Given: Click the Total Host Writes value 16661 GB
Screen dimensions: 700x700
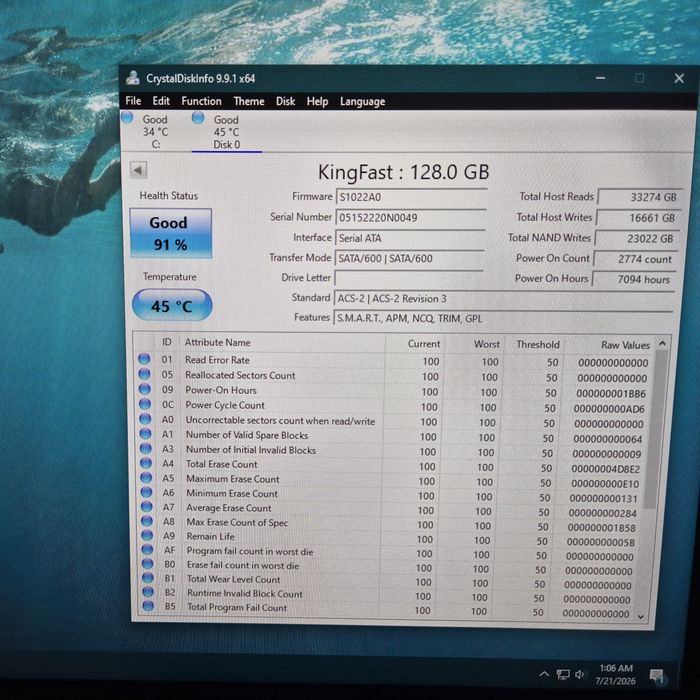Looking at the screenshot, I should 638,218.
